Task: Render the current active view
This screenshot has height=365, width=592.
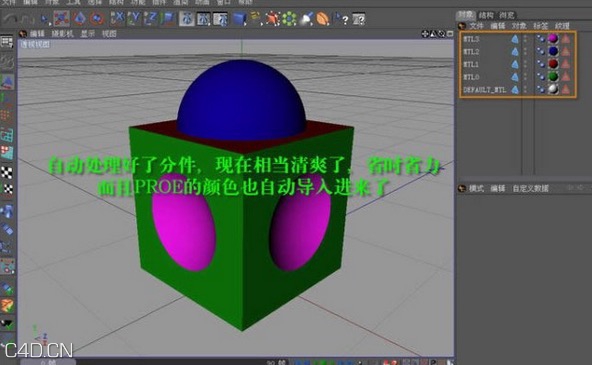Action: (x=187, y=18)
